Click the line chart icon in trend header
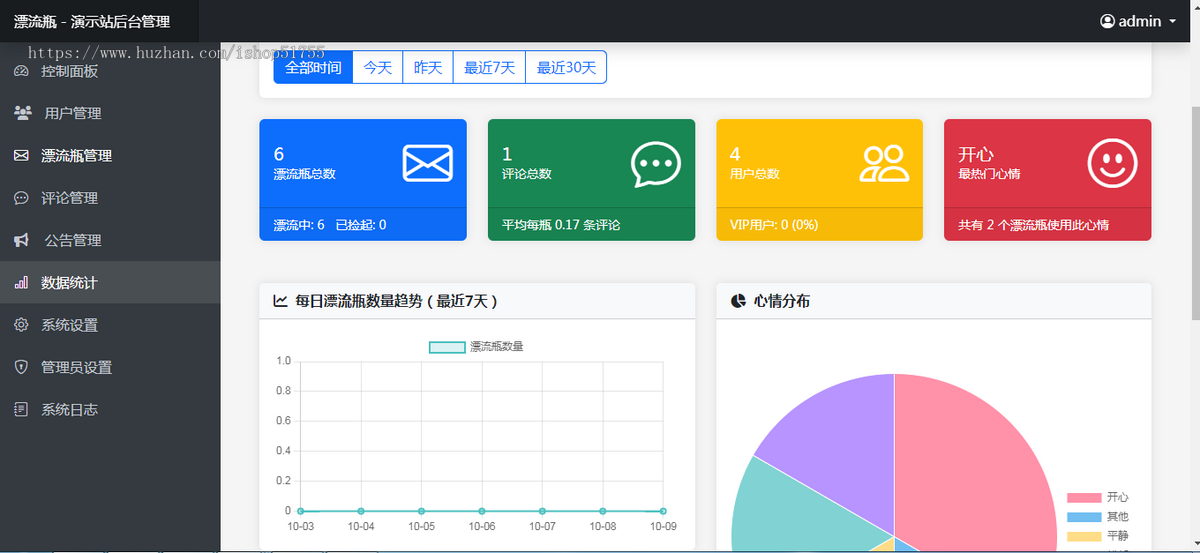Screen dimensions: 1200x553 coord(281,300)
